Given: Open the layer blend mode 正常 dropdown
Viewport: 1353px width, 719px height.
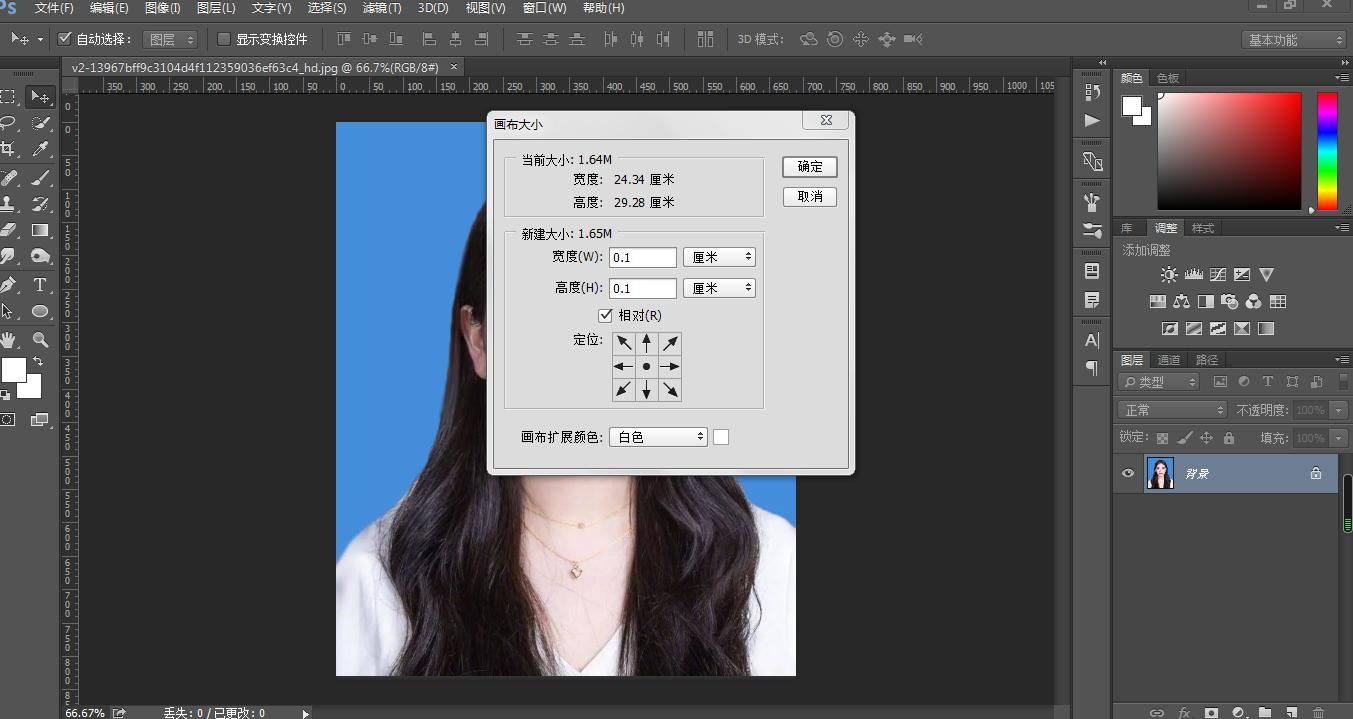Looking at the screenshot, I should click(x=1172, y=410).
